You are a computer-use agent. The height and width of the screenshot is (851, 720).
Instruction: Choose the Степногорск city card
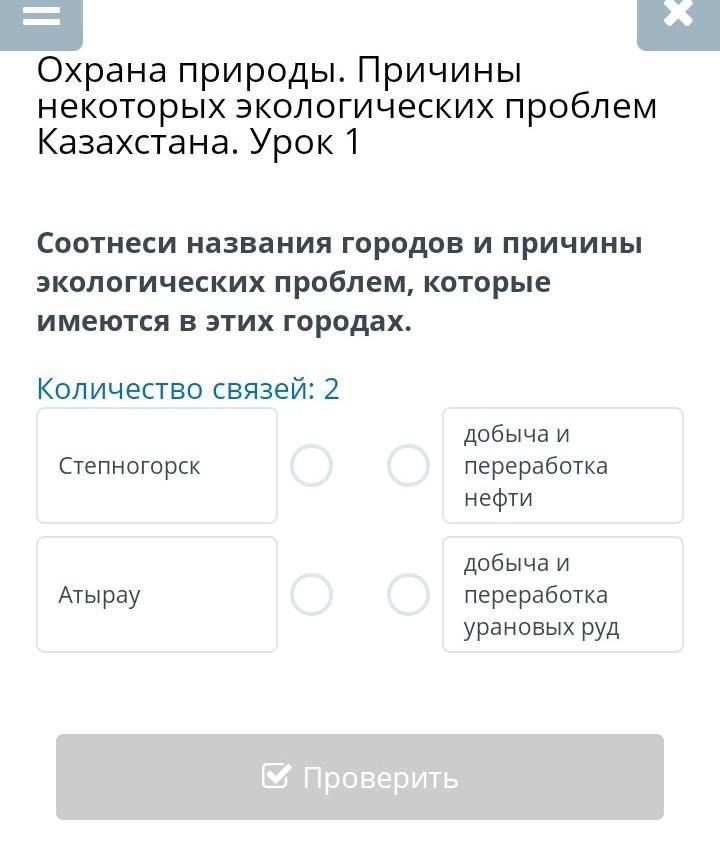[157, 466]
